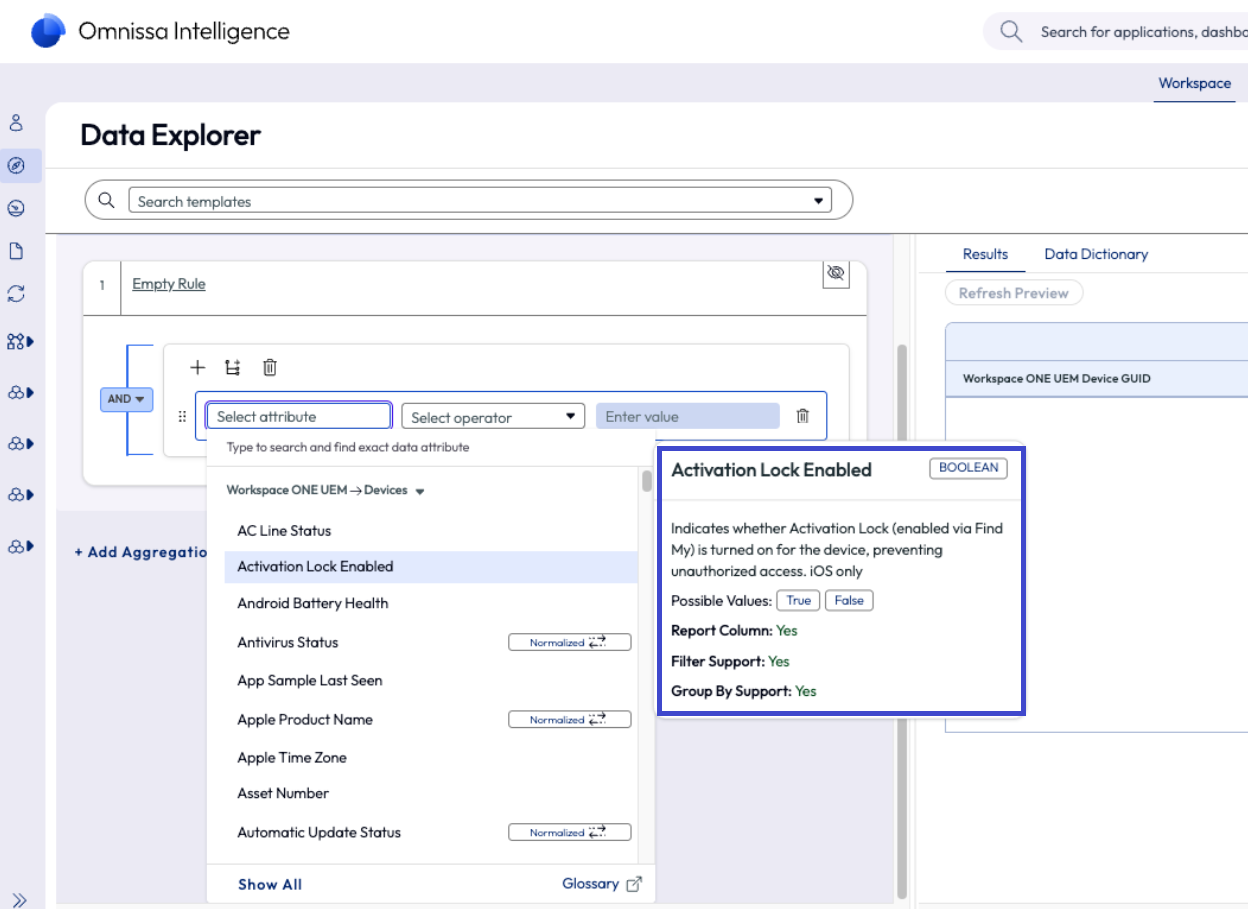The height and width of the screenshot is (909, 1248).
Task: Click the Empty Rule name link
Action: 169,284
